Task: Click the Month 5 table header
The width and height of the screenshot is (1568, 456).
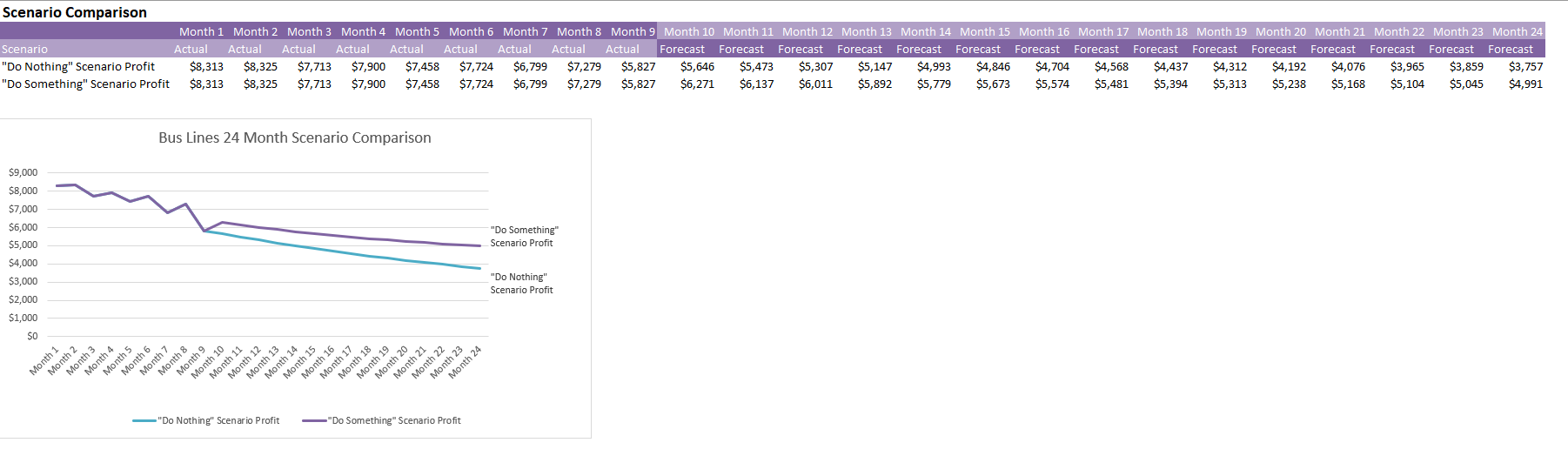Action: click(x=418, y=32)
